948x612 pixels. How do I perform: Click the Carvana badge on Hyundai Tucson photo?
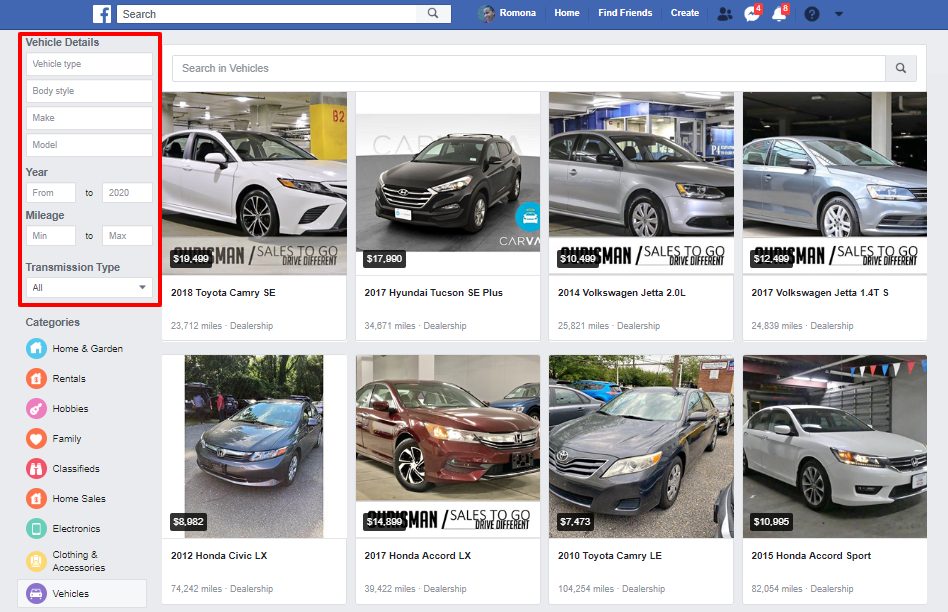point(529,216)
